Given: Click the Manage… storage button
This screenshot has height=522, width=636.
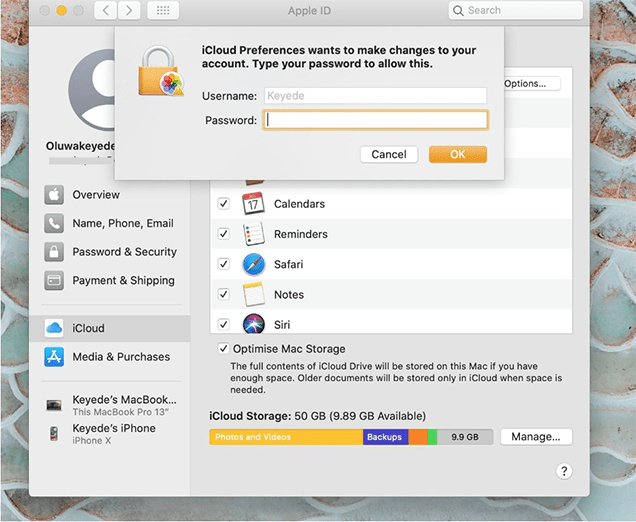Looking at the screenshot, I should (x=536, y=437).
